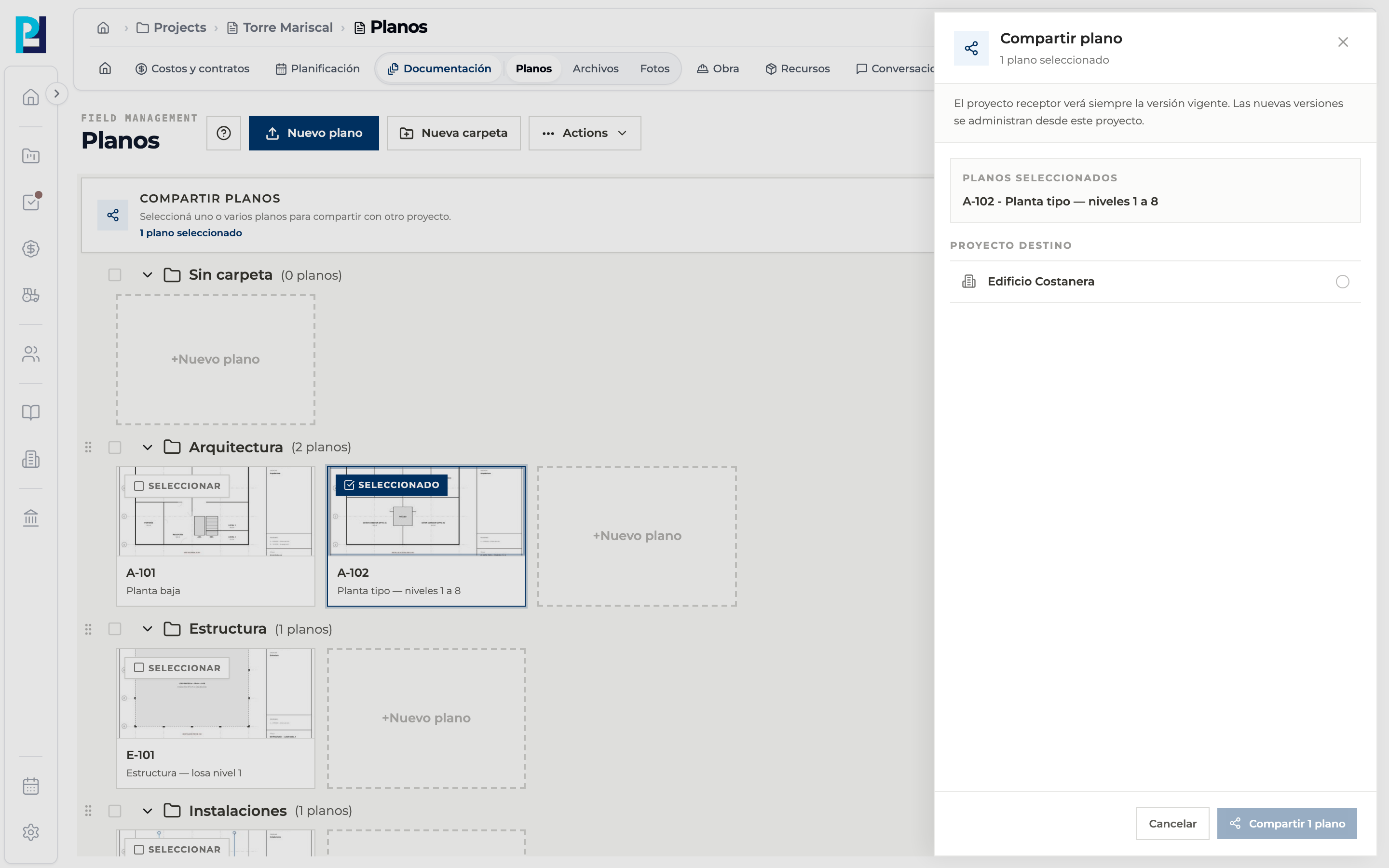Screen dimensions: 1389x868
Task: Open tasks checklist icon with notification dot
Action: coord(30,202)
